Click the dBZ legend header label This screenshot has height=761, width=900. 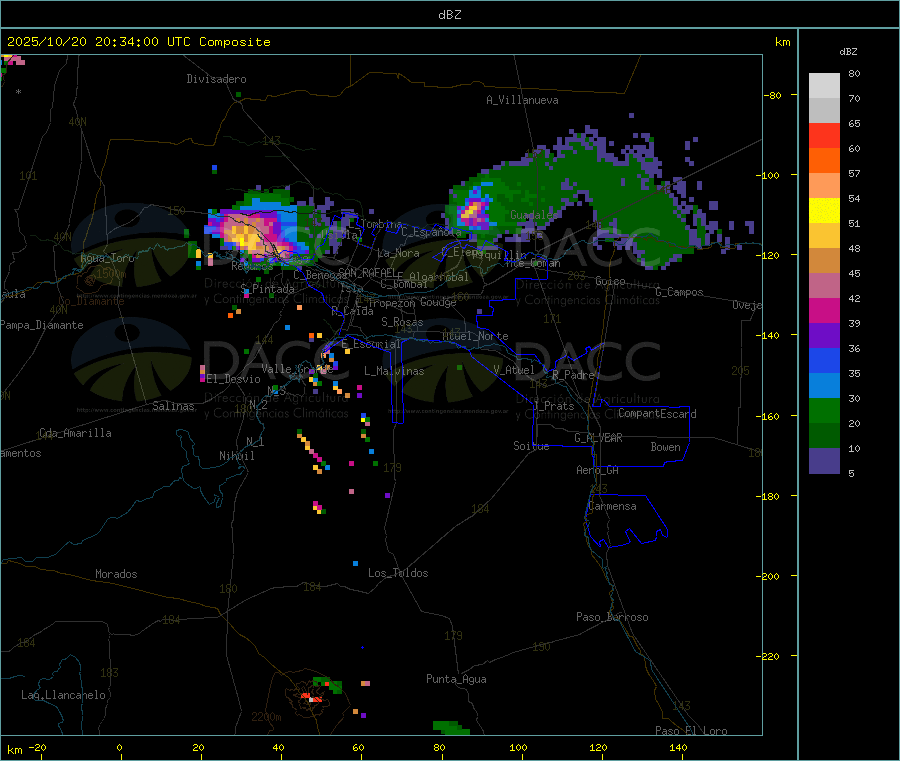click(848, 52)
